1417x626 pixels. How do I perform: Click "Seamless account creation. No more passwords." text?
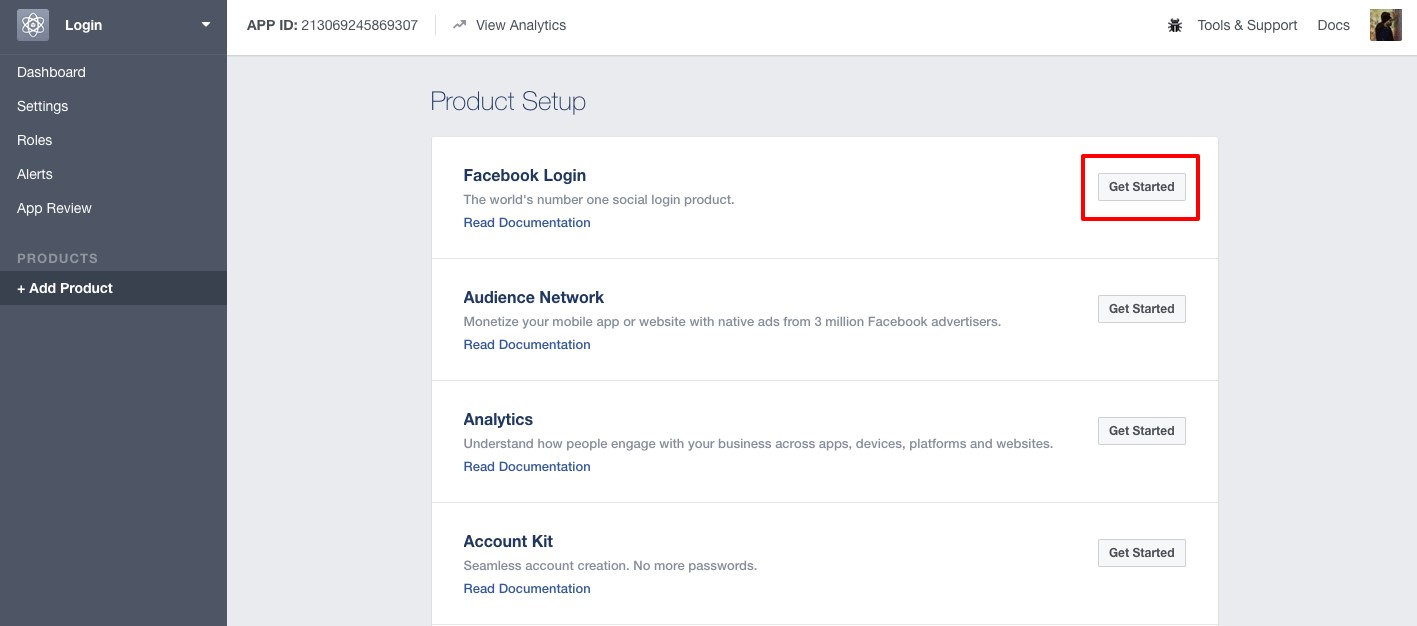pos(610,565)
